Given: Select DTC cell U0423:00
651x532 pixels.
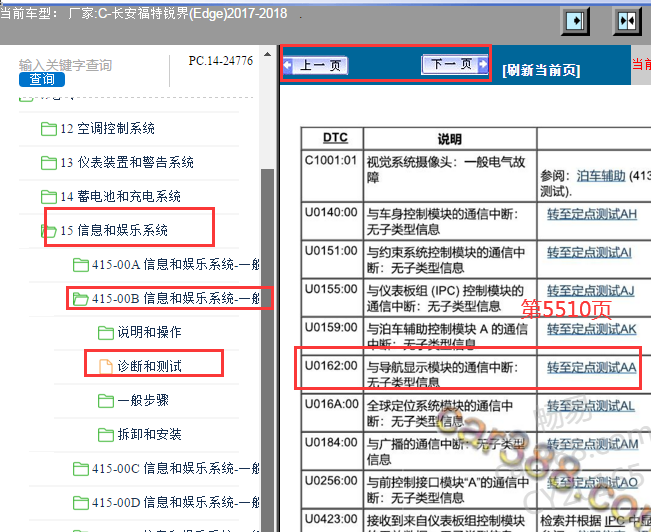Looking at the screenshot, I should click(x=331, y=519).
